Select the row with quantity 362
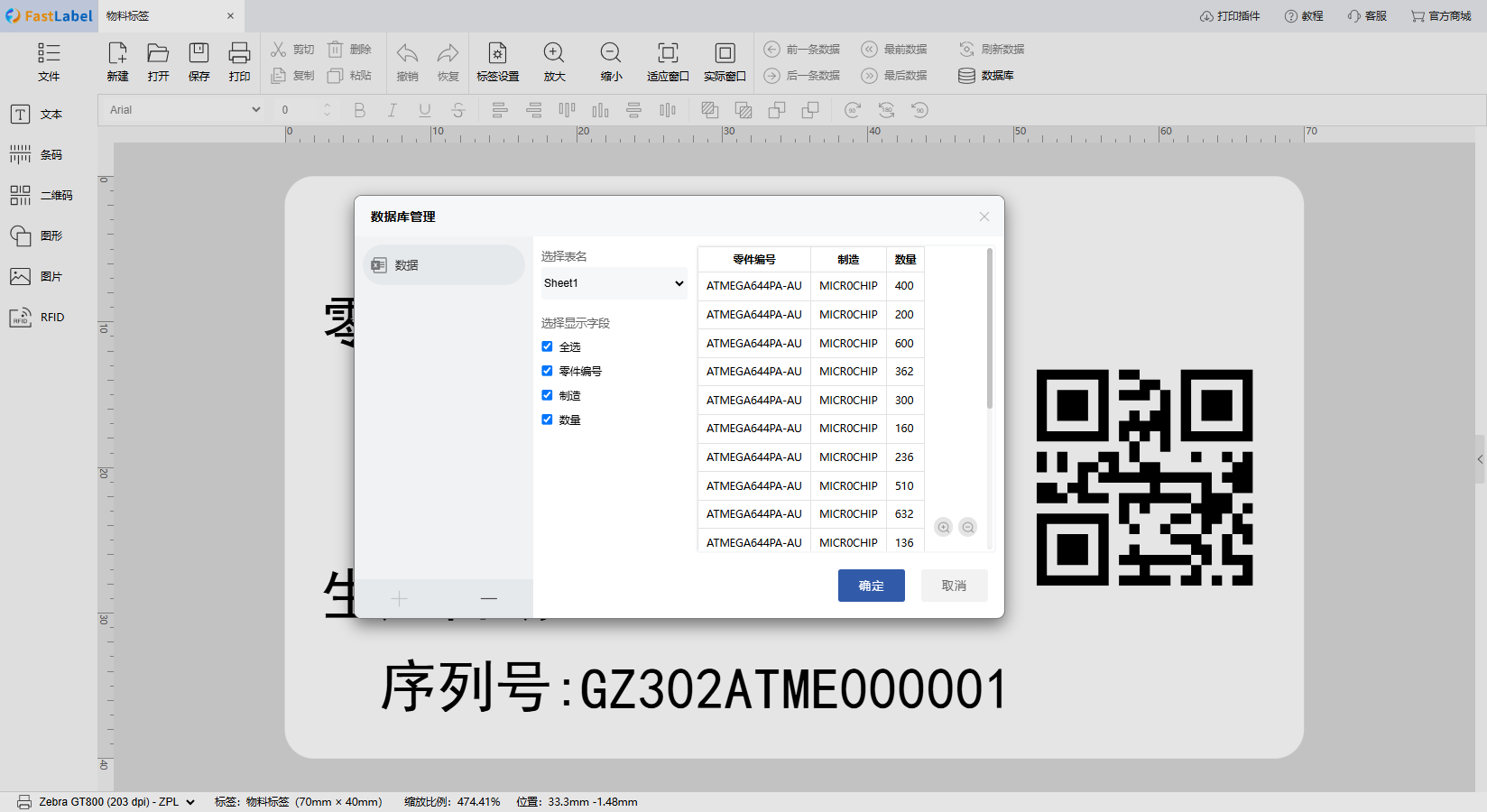The height and width of the screenshot is (812, 1487). [810, 372]
